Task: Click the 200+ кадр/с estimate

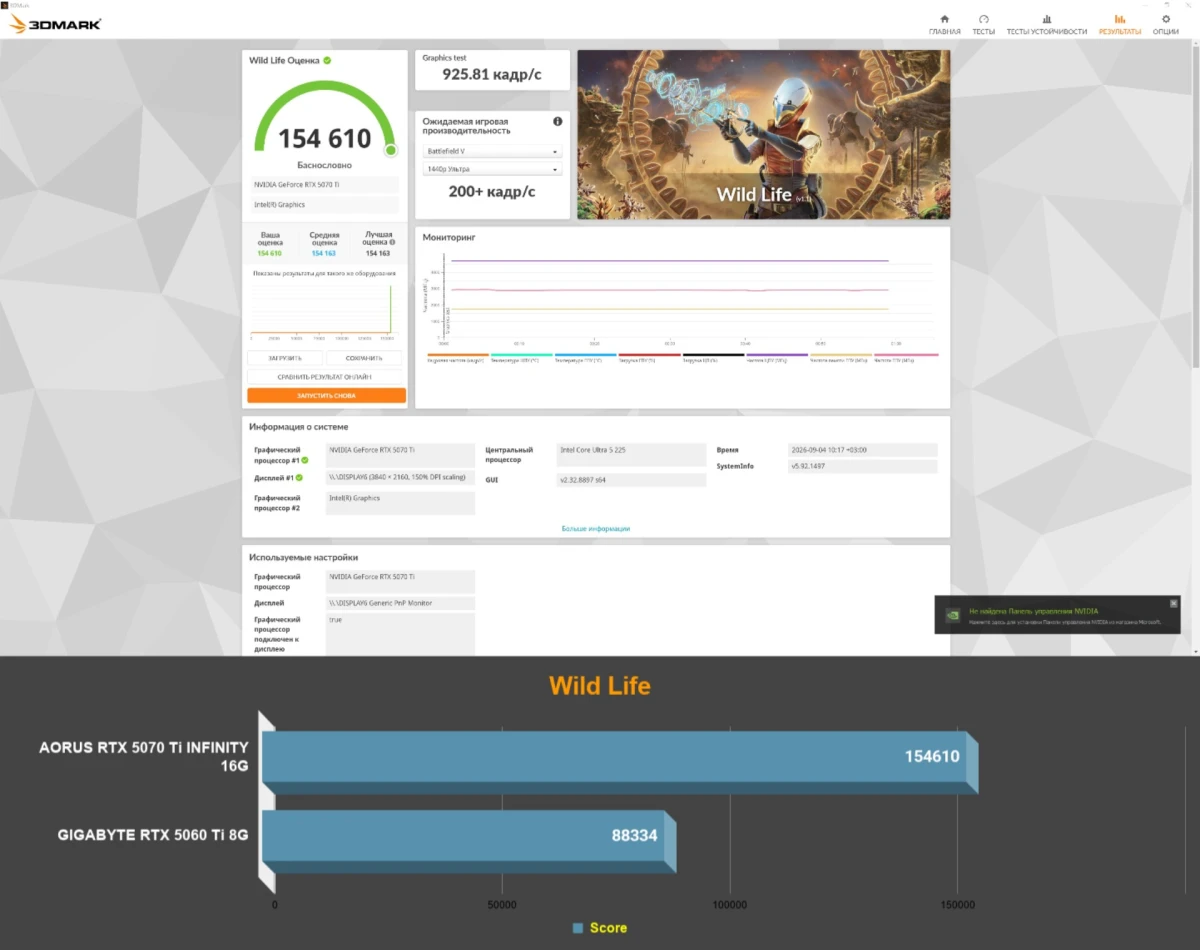Action: pyautogui.click(x=491, y=192)
